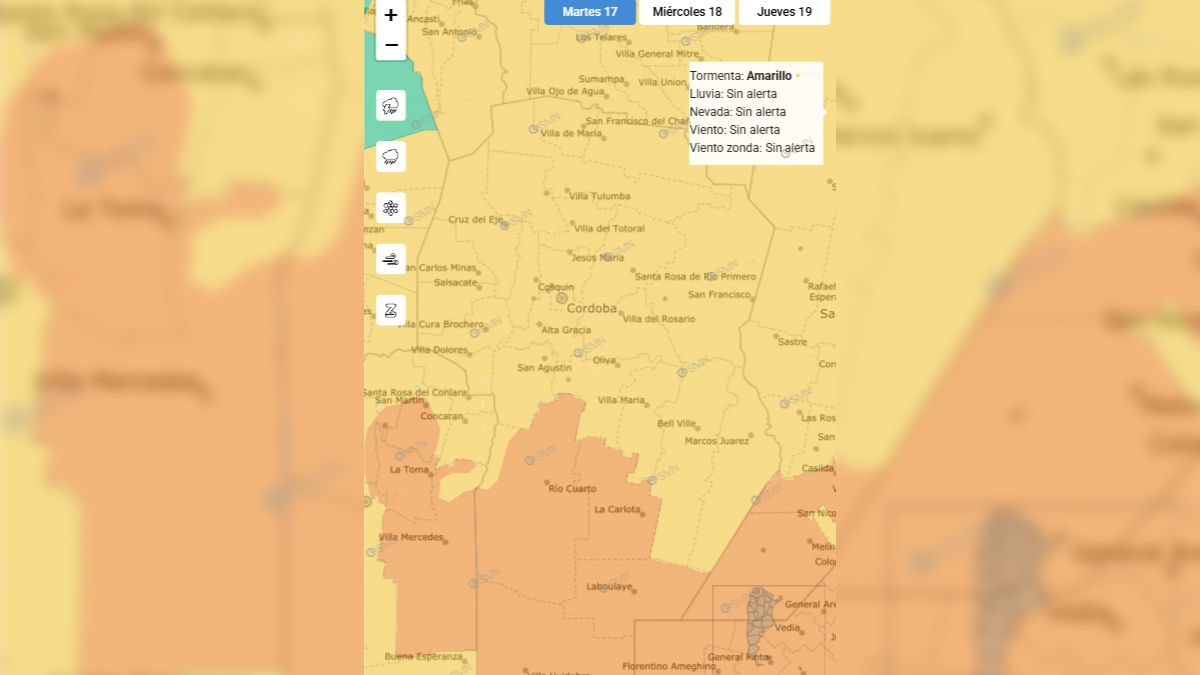
Task: Click the Villa Mercedes label in orange zone
Action: (411, 538)
